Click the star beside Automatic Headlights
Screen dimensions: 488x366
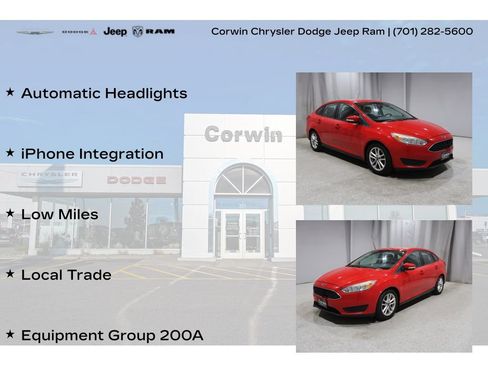click(x=10, y=92)
